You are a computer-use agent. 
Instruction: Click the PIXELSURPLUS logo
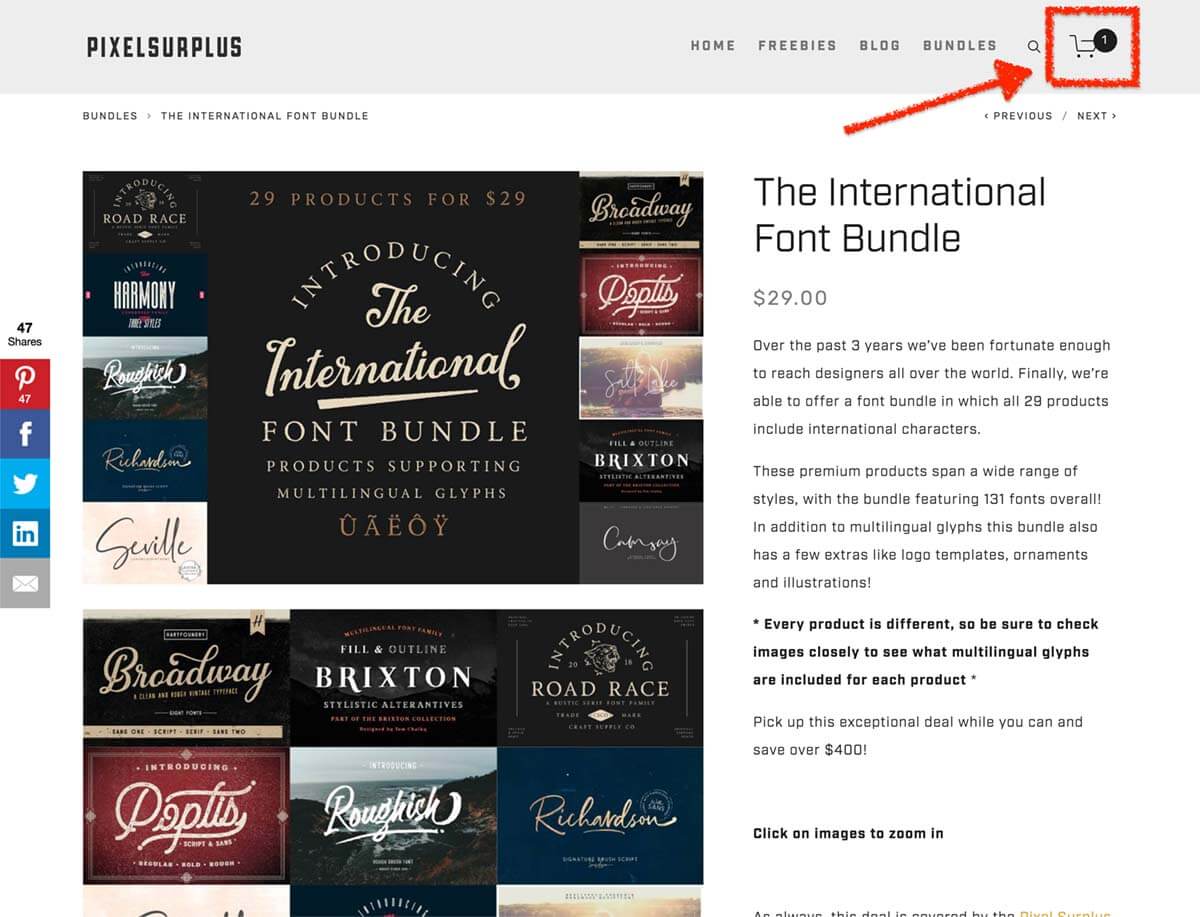(x=164, y=46)
